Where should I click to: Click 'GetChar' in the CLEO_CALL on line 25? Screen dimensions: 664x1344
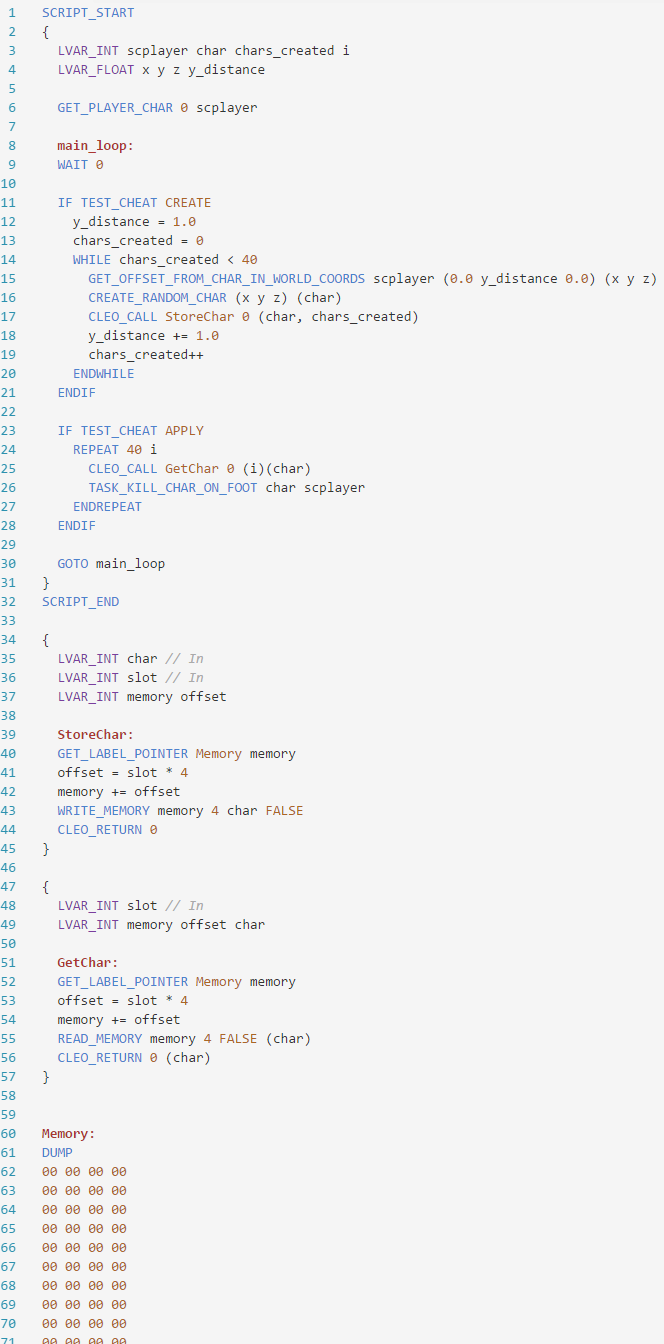pyautogui.click(x=192, y=469)
